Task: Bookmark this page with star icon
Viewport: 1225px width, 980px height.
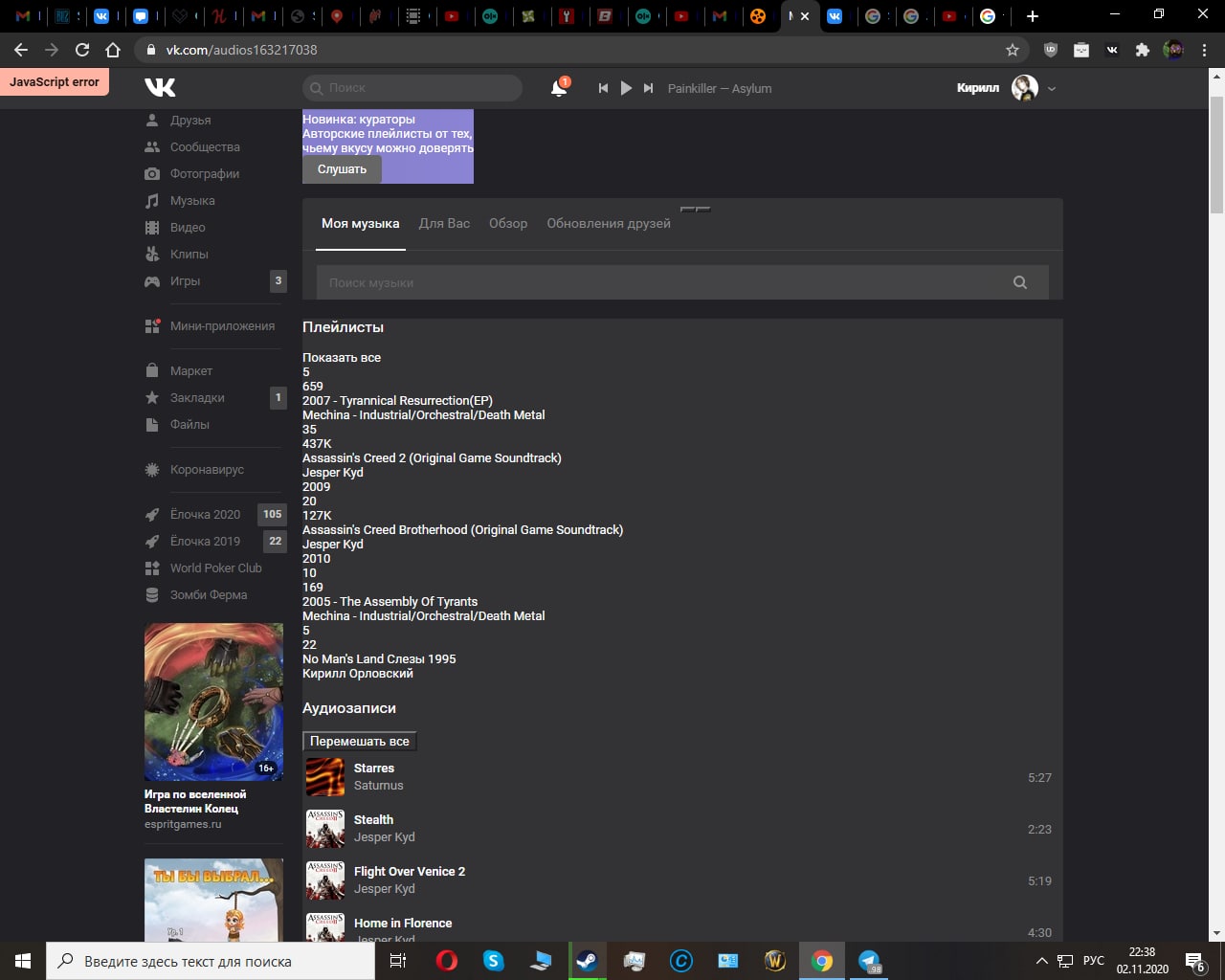Action: pyautogui.click(x=1013, y=50)
